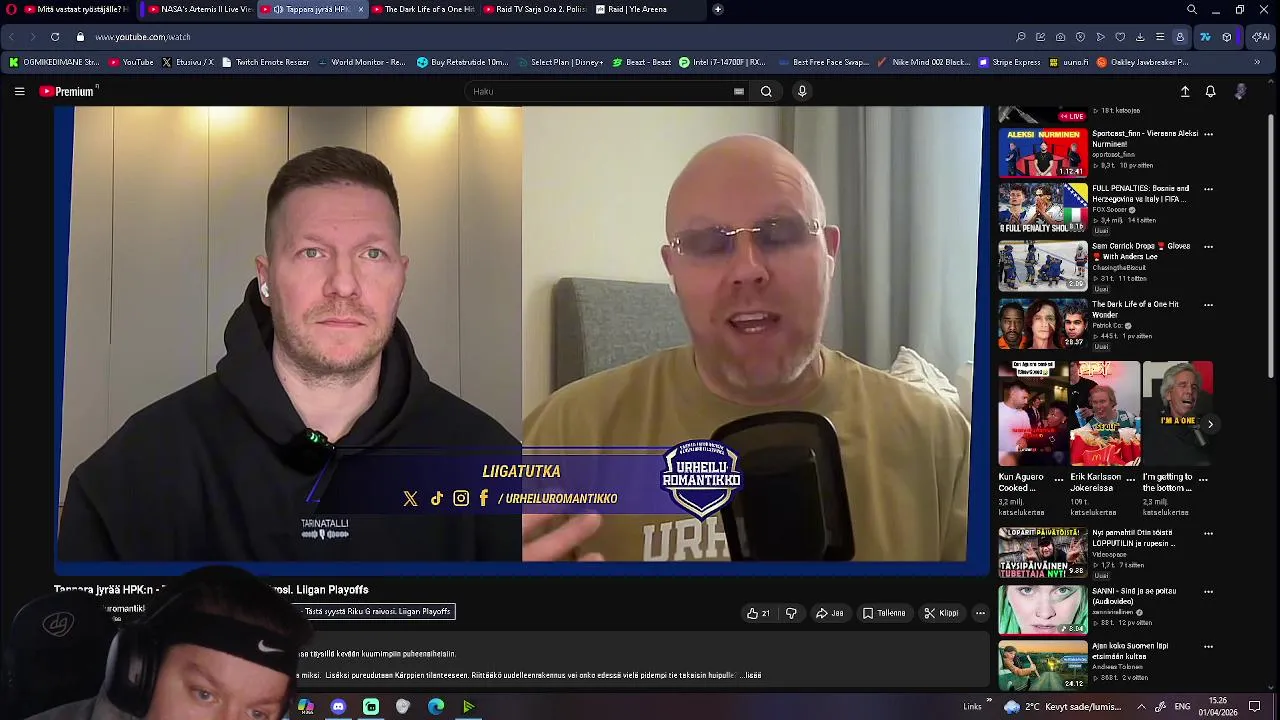Reload the page
1280x720 pixels.
pyautogui.click(x=55, y=37)
